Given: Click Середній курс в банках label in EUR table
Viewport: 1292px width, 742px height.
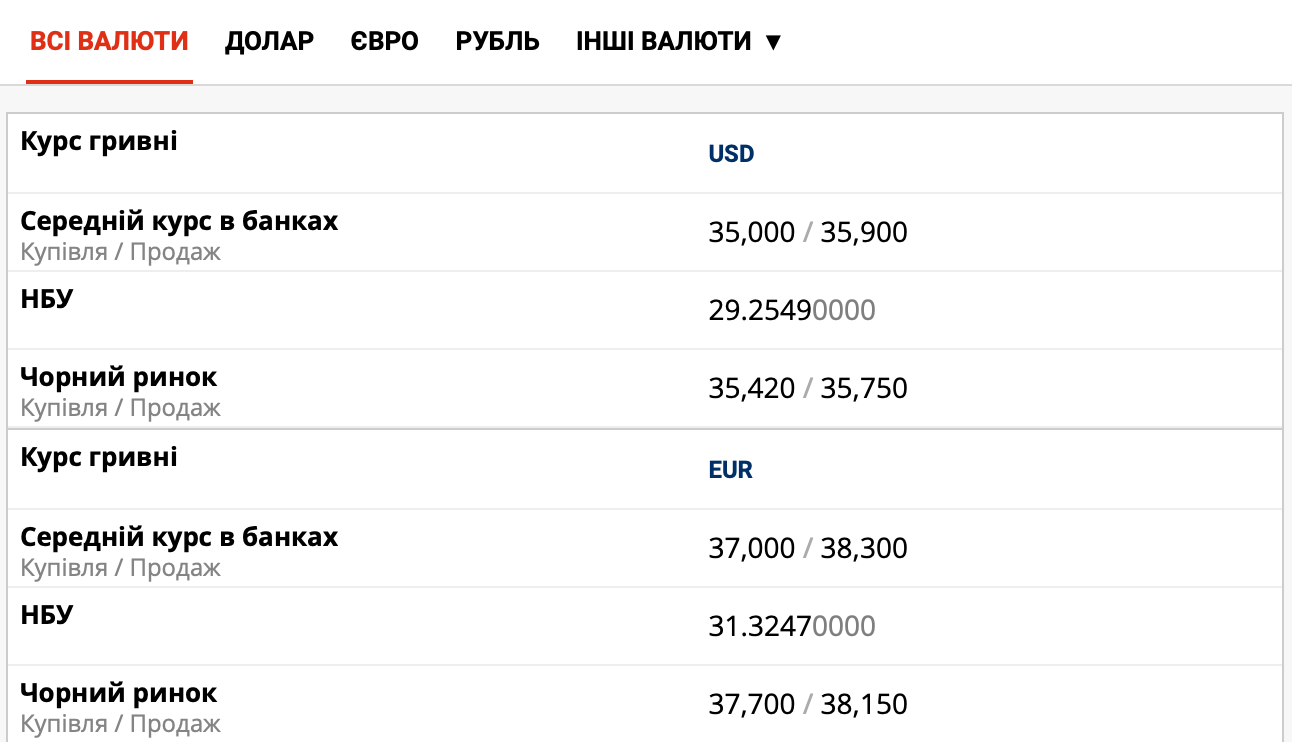Looking at the screenshot, I should [x=179, y=537].
